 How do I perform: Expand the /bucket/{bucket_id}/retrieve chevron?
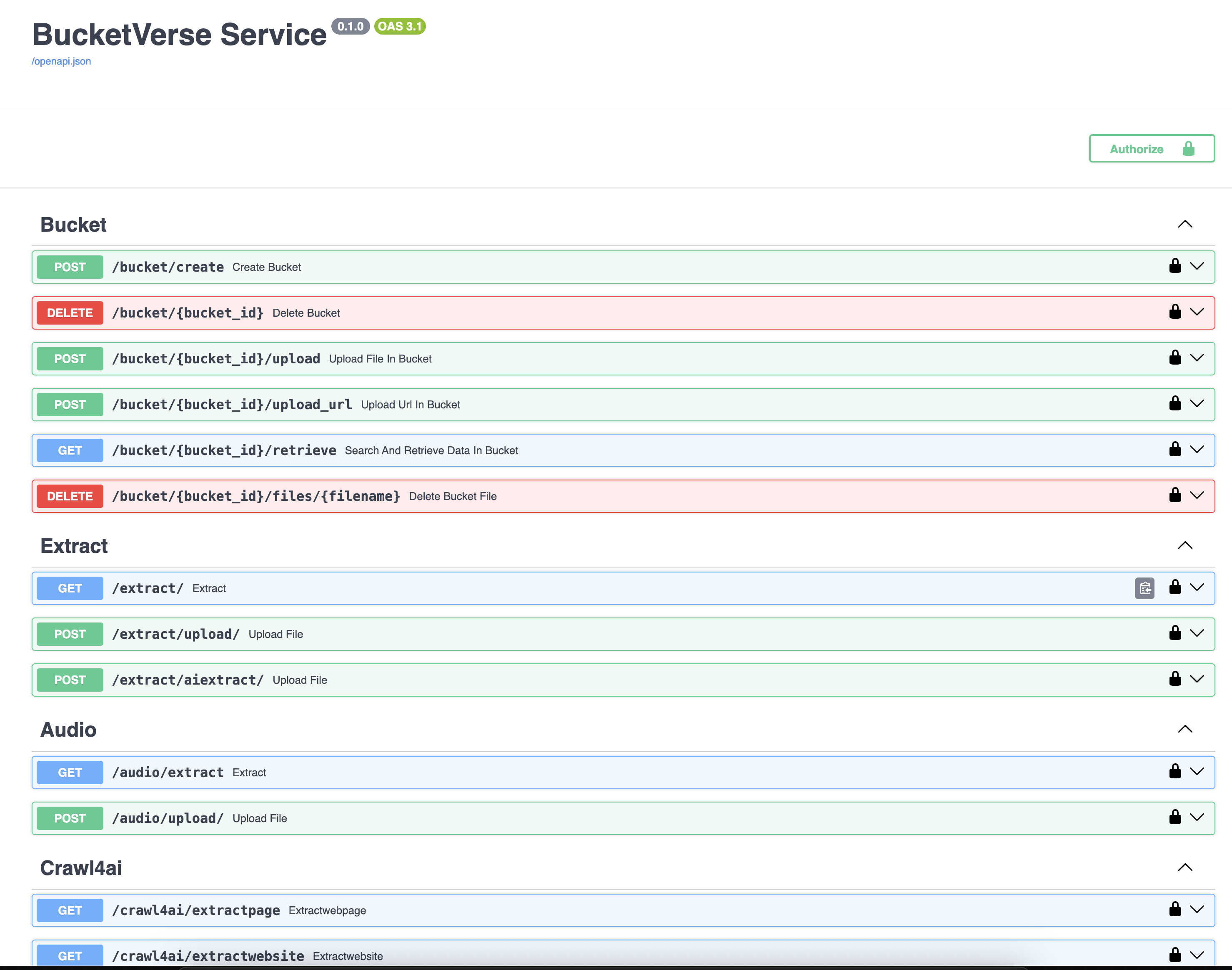1197,450
